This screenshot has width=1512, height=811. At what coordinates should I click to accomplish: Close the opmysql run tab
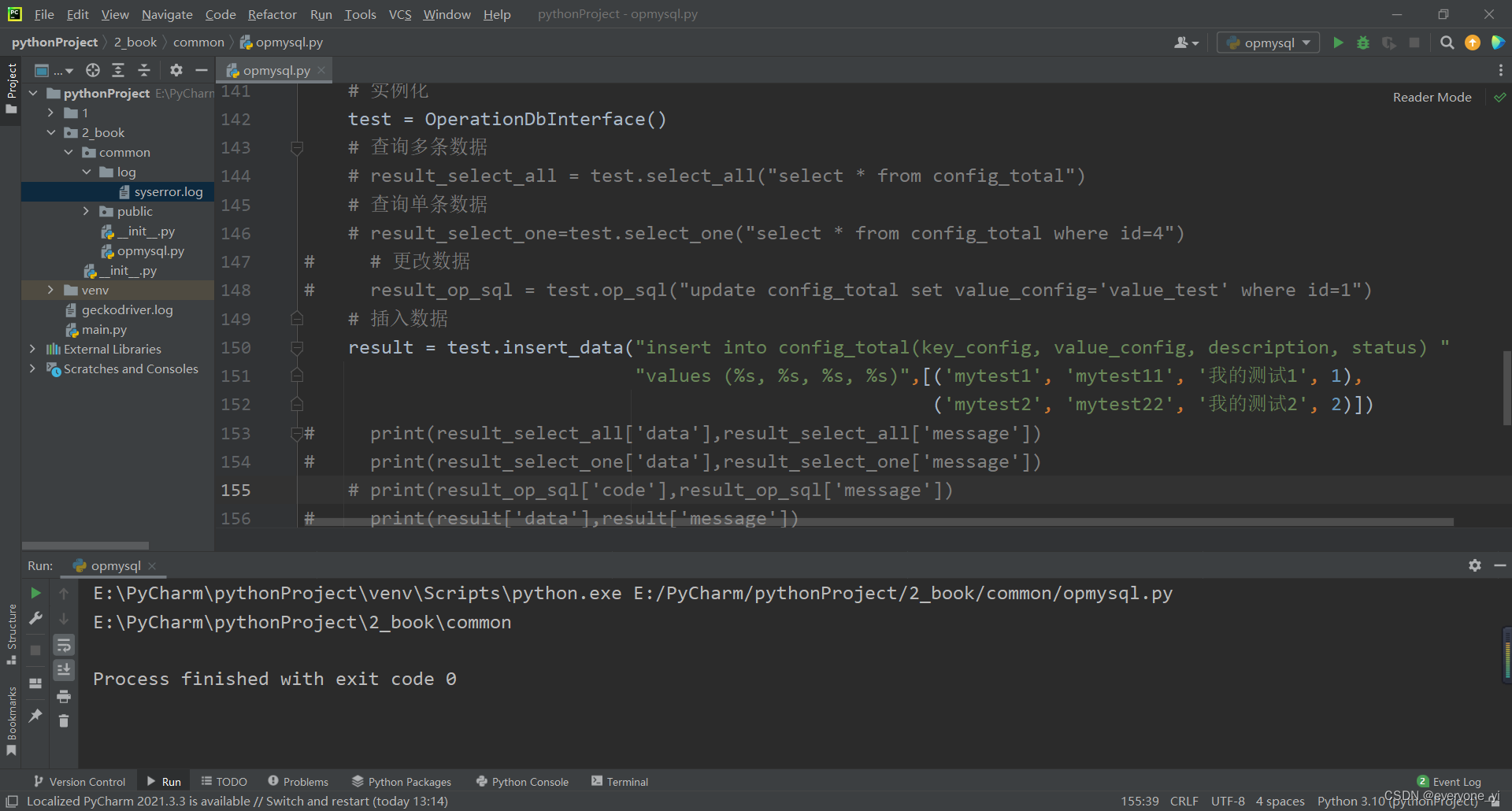pos(152,565)
